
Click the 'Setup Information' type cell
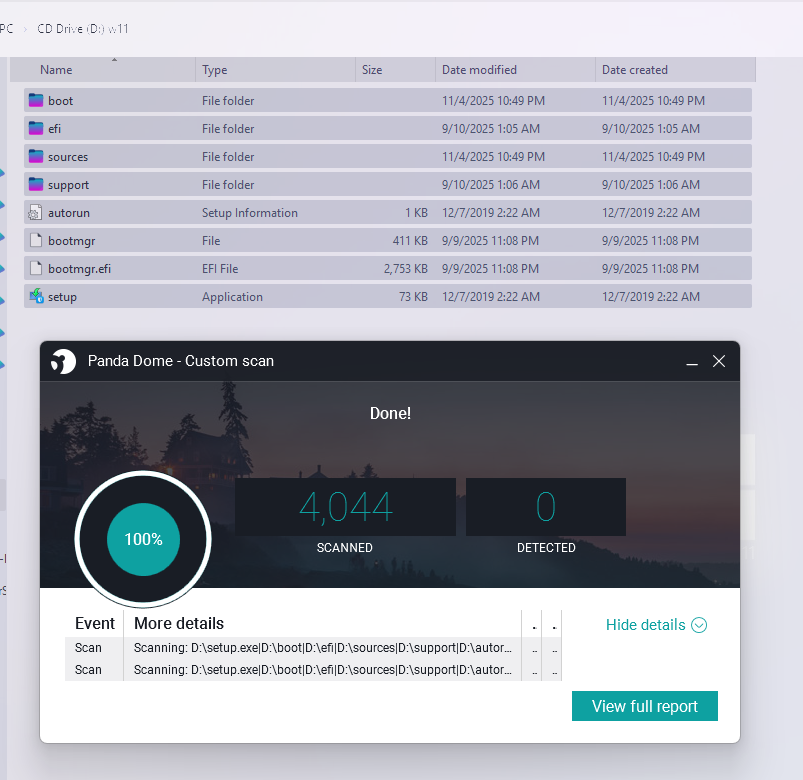249,213
